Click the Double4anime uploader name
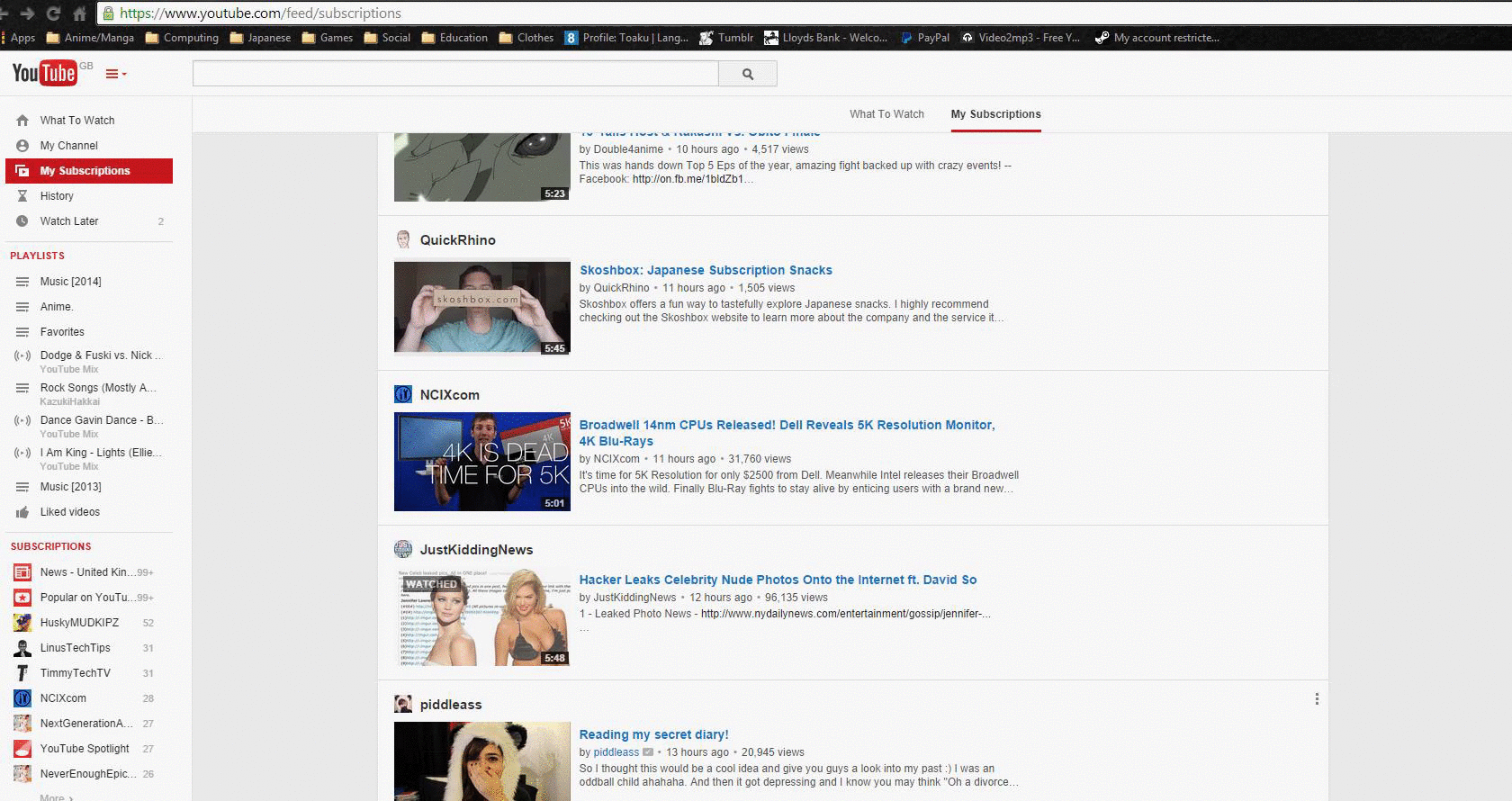The image size is (1512, 801). click(x=628, y=149)
